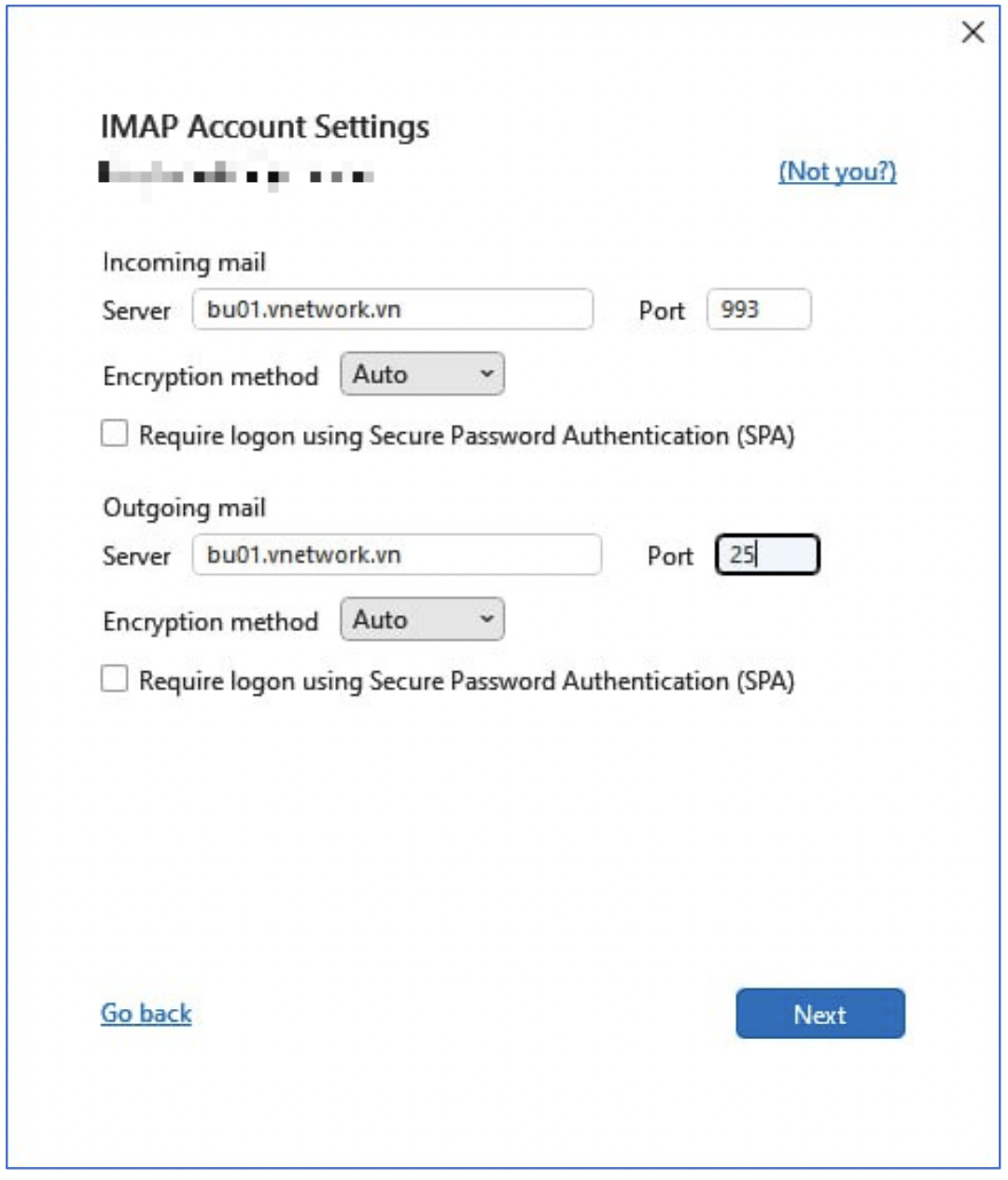Screen dimensions: 1008x1180
Task: Enable the Outgoing mail SPA logon checkbox
Action: [115, 680]
